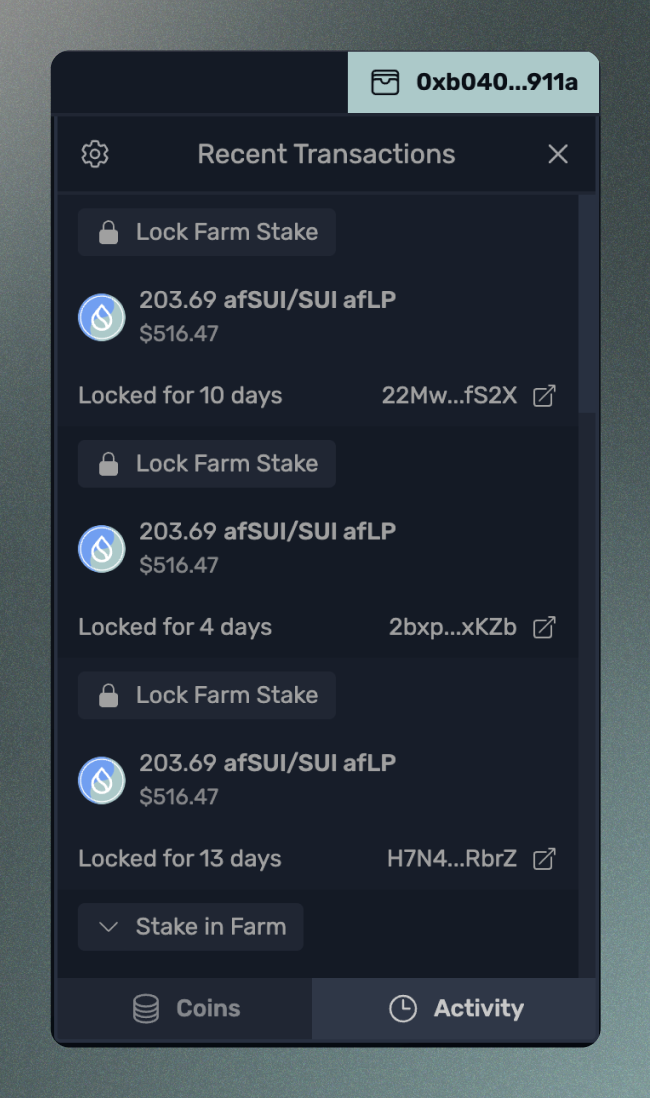The height and width of the screenshot is (1098, 650).
Task: Open external link for transaction 2bxp...xKZb
Action: 544,627
